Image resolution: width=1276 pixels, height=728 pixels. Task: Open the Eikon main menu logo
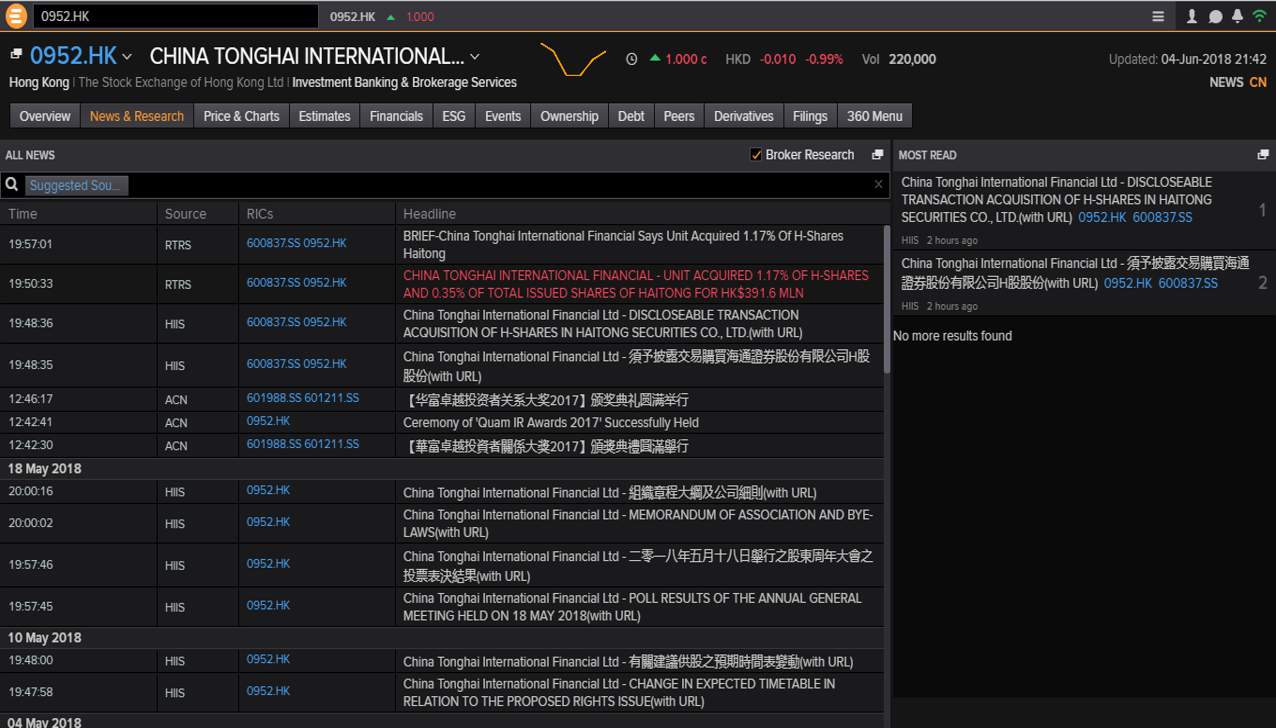16,16
